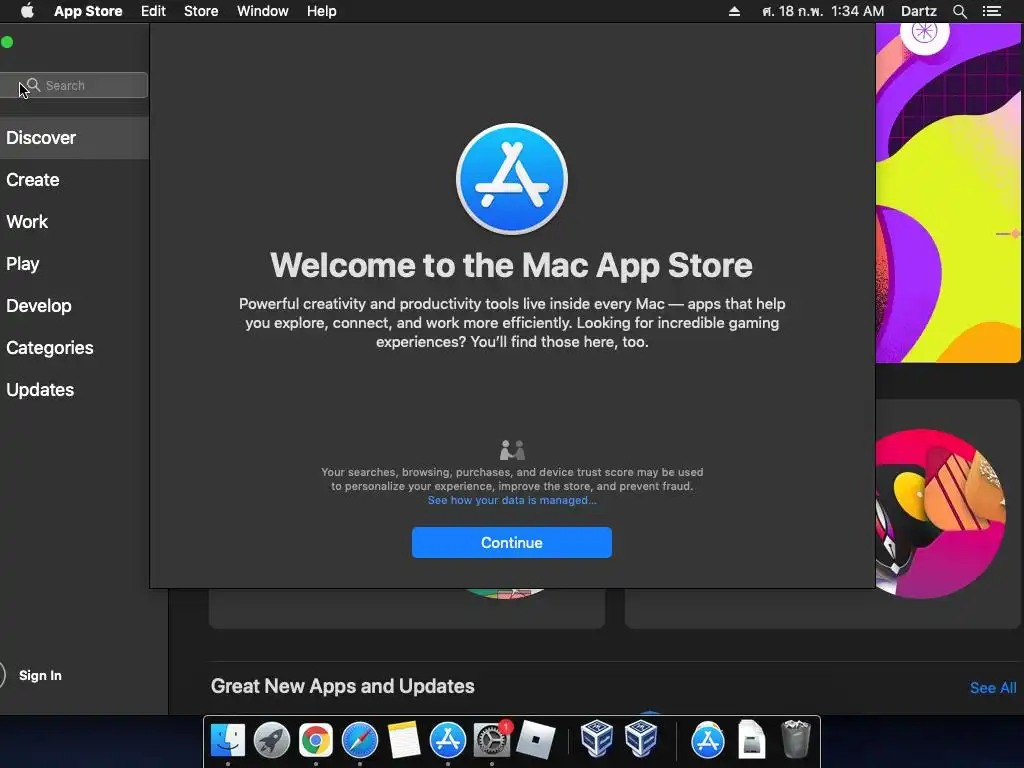Launch Safari from the Dock

tap(360, 740)
